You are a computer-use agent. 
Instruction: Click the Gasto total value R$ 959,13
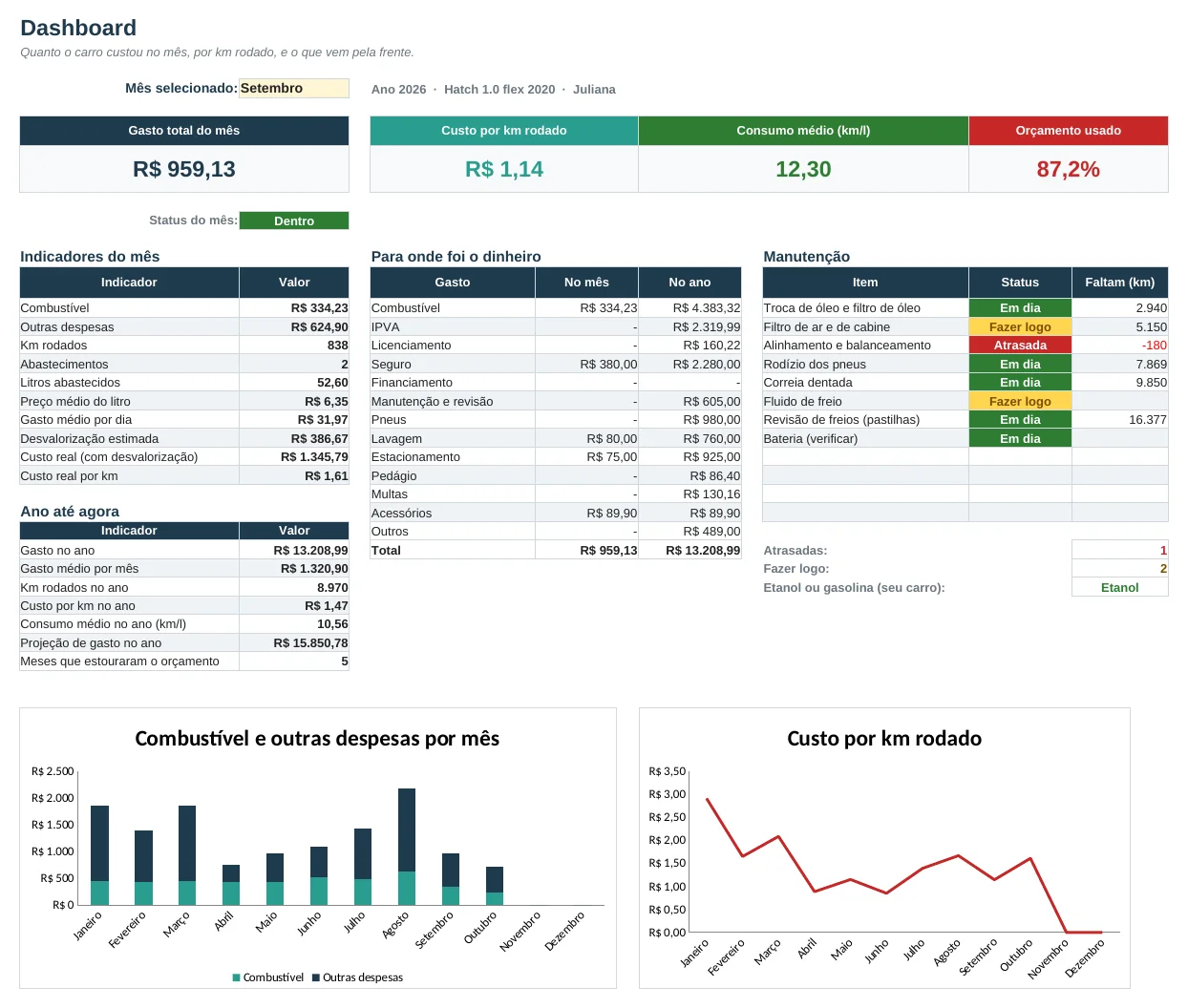click(x=184, y=169)
